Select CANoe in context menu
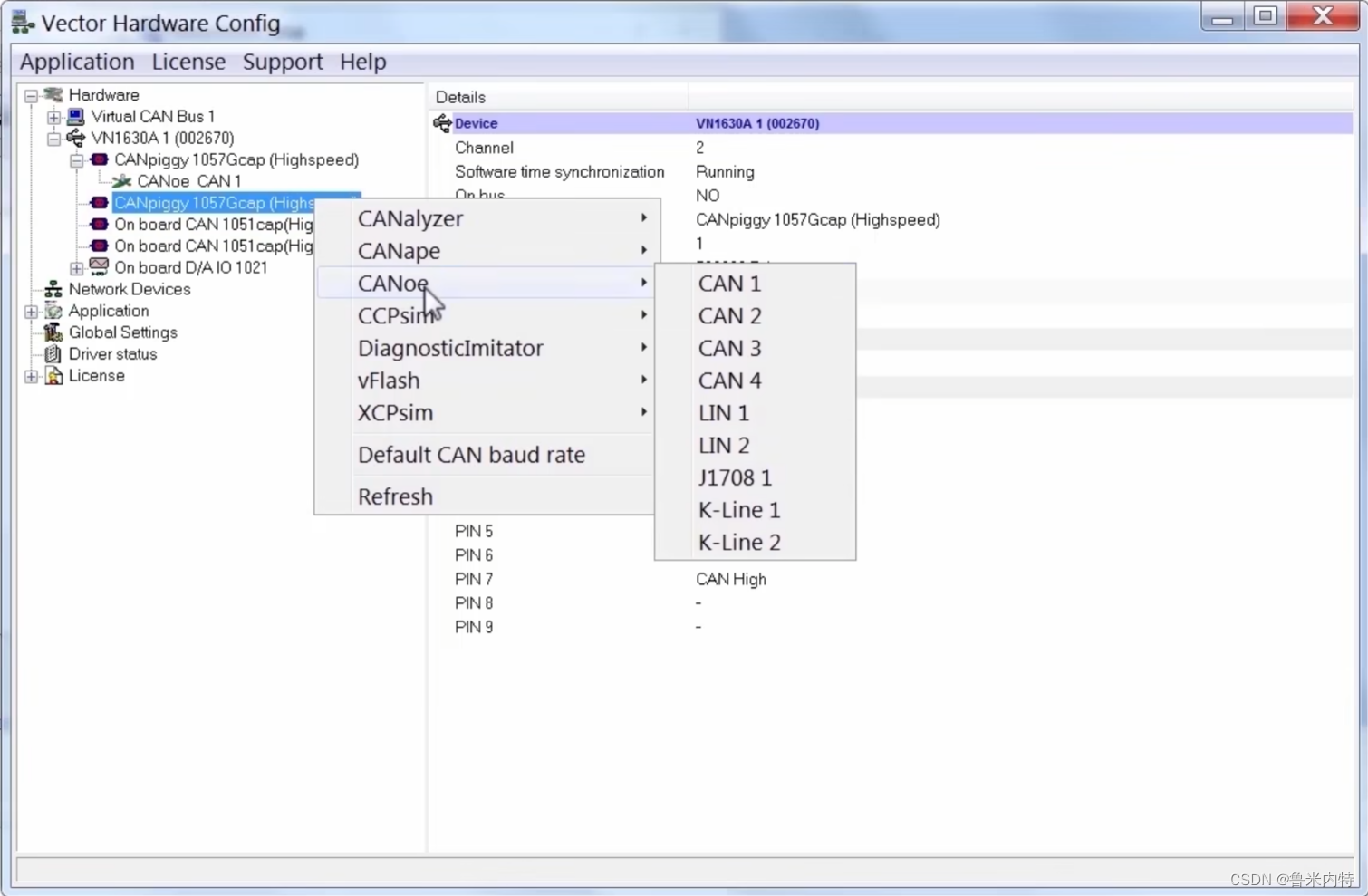 (x=485, y=284)
